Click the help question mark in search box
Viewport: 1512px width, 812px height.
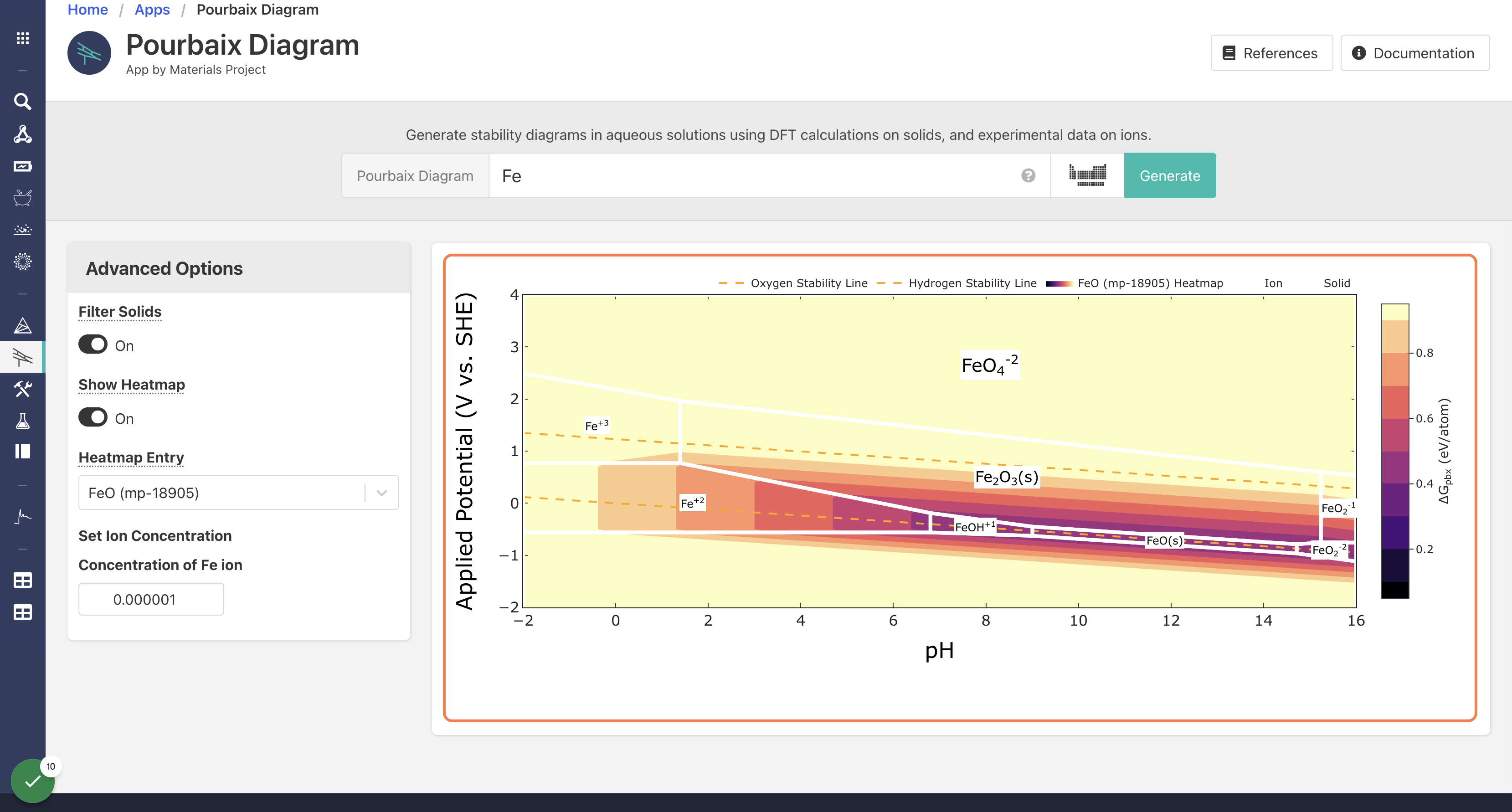click(x=1028, y=175)
